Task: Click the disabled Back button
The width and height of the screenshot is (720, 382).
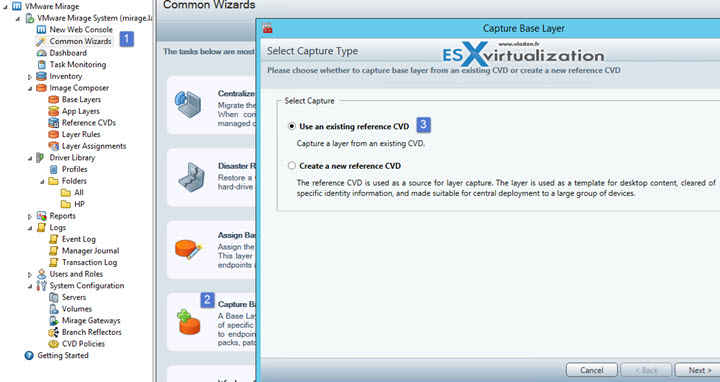Action: coord(646,370)
